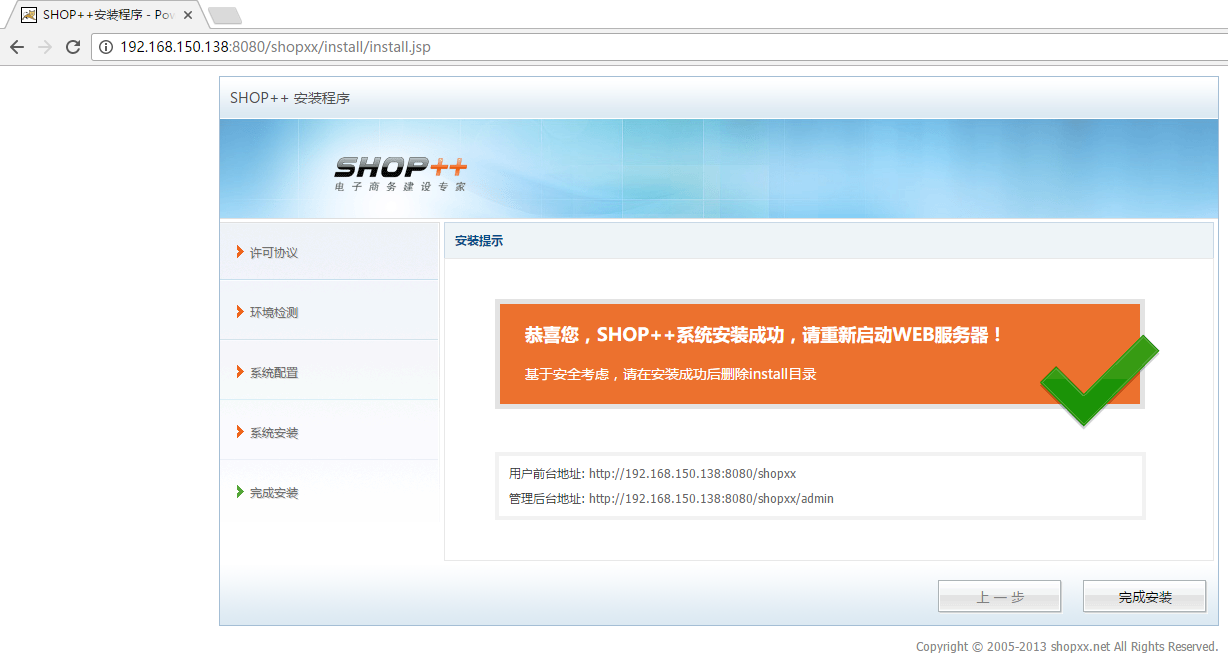Click the 安装提示 panel heading

coord(479,241)
